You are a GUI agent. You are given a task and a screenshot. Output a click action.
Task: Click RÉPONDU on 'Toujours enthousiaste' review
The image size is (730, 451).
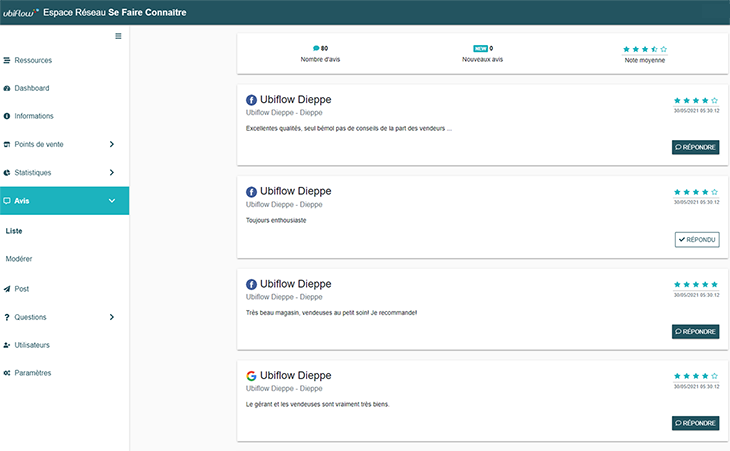[x=697, y=240]
